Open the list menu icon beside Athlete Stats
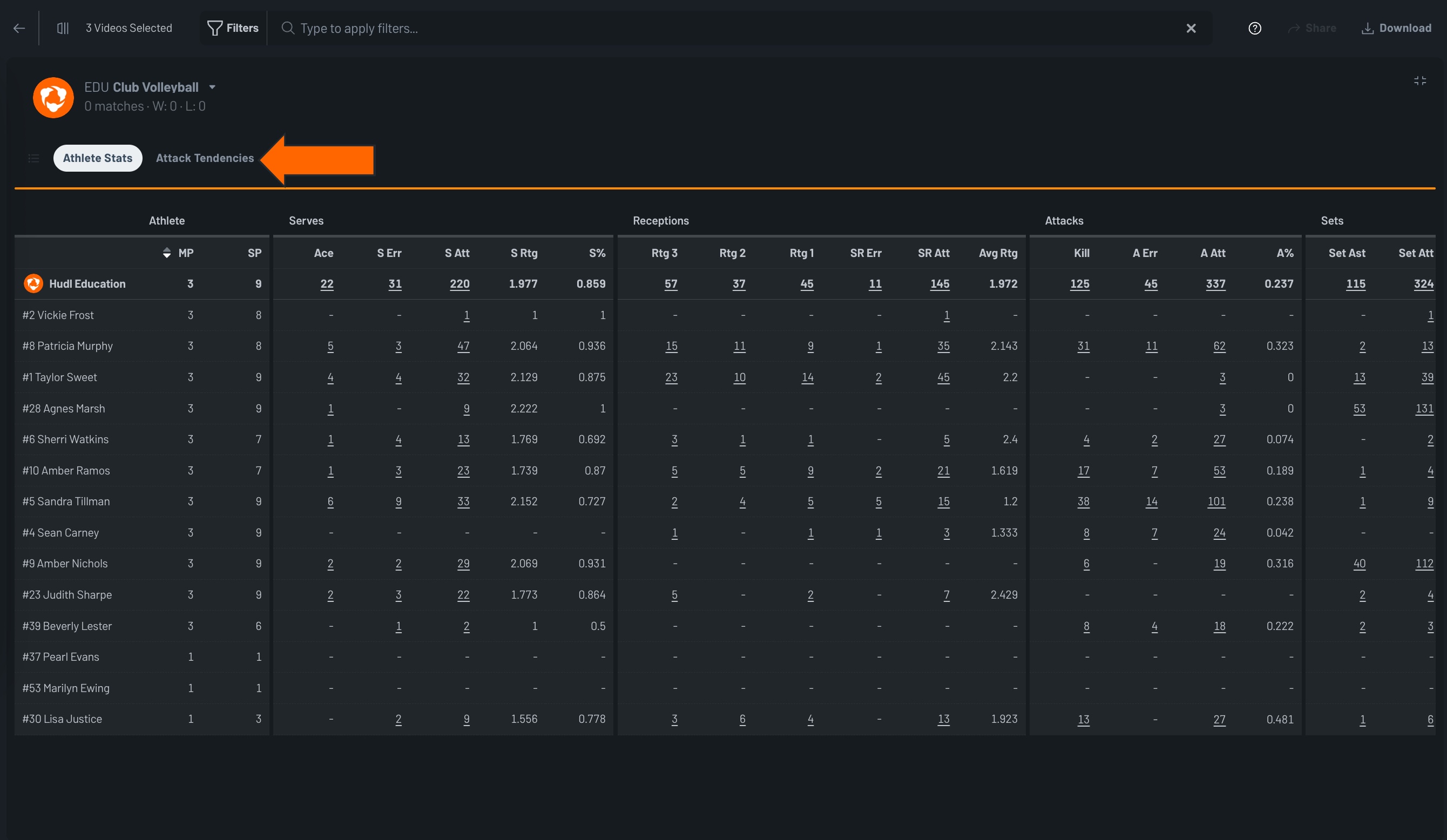Image resolution: width=1447 pixels, height=840 pixels. click(34, 159)
